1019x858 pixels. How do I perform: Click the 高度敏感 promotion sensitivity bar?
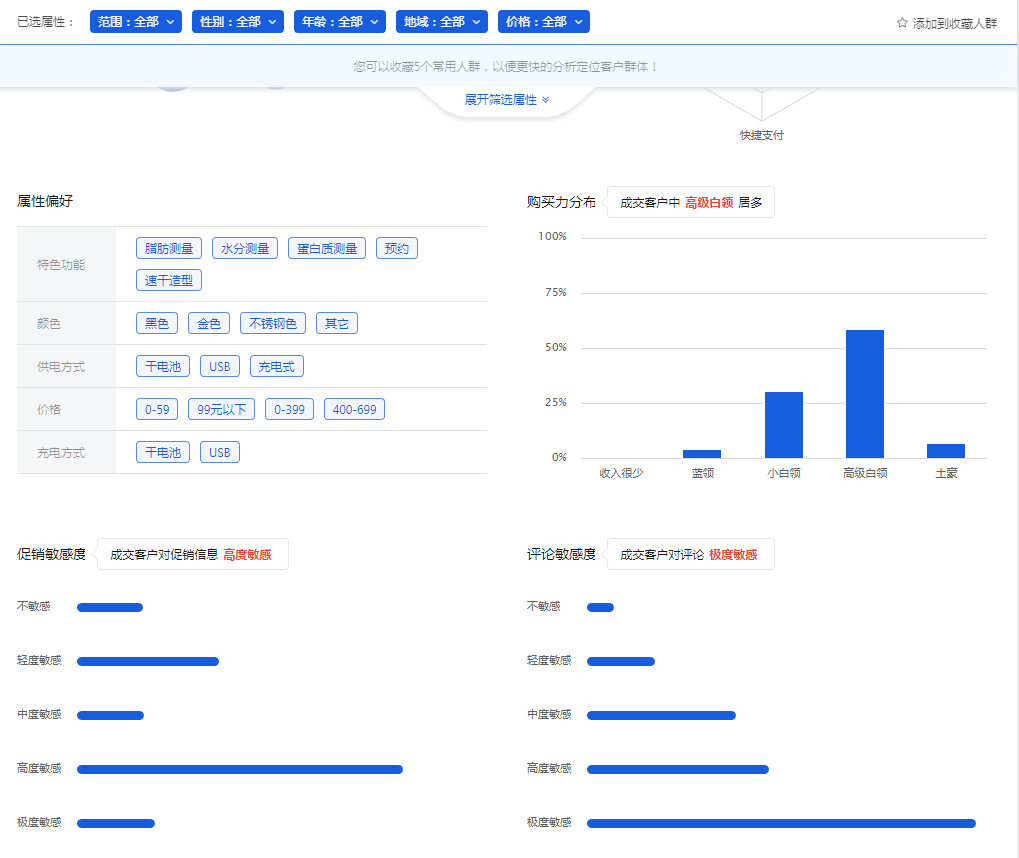[x=239, y=769]
